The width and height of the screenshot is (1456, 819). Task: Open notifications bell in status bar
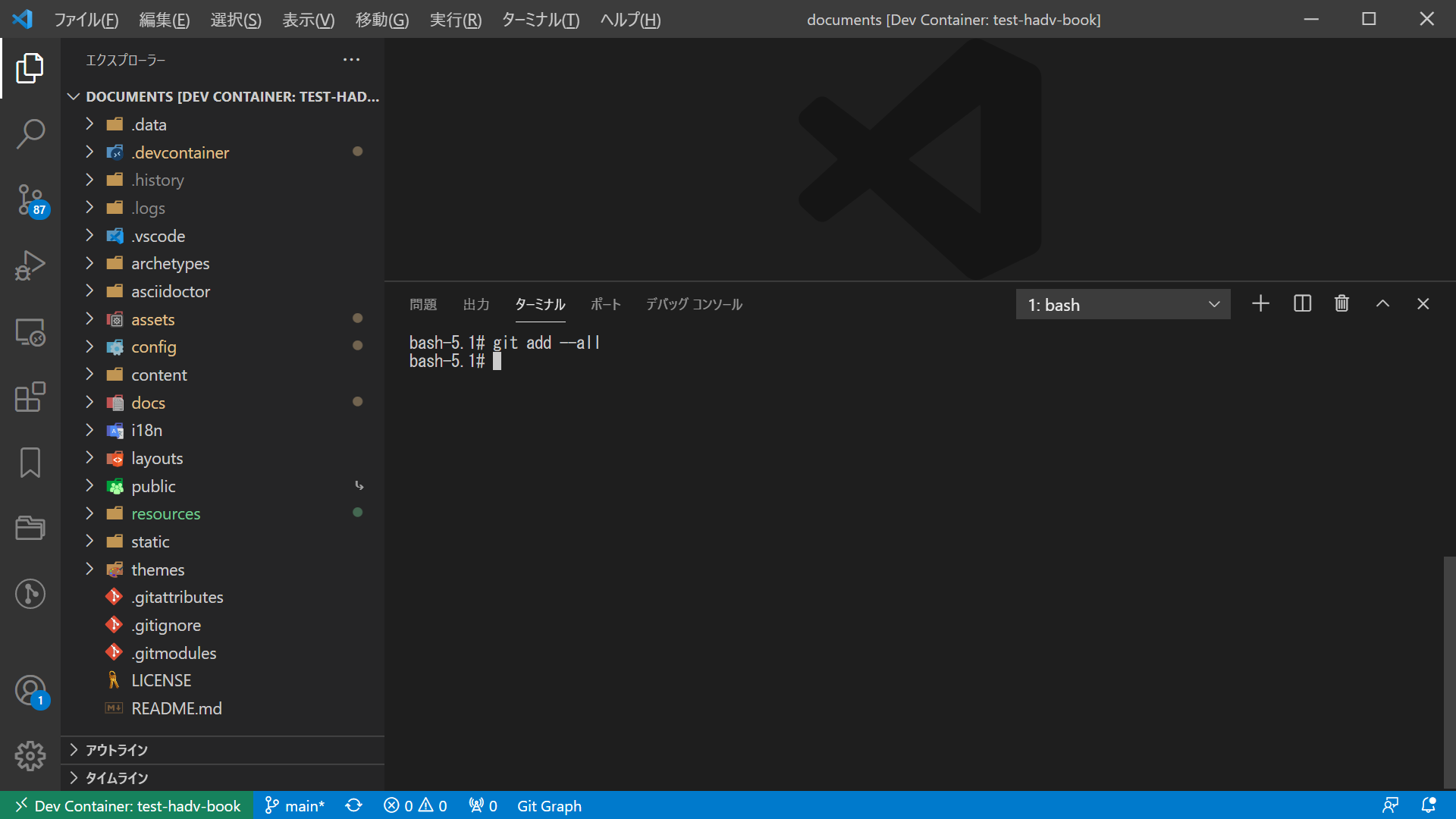point(1429,805)
